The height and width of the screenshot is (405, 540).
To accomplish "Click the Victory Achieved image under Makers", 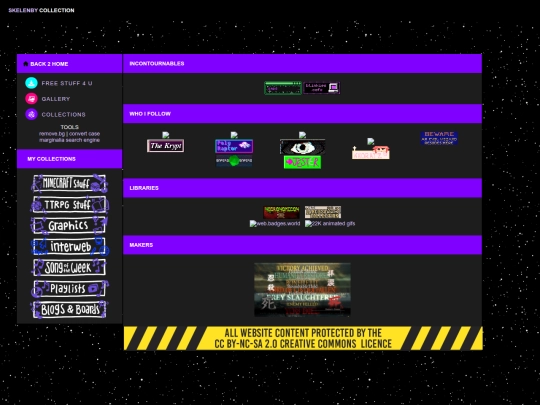I will [x=302, y=290].
